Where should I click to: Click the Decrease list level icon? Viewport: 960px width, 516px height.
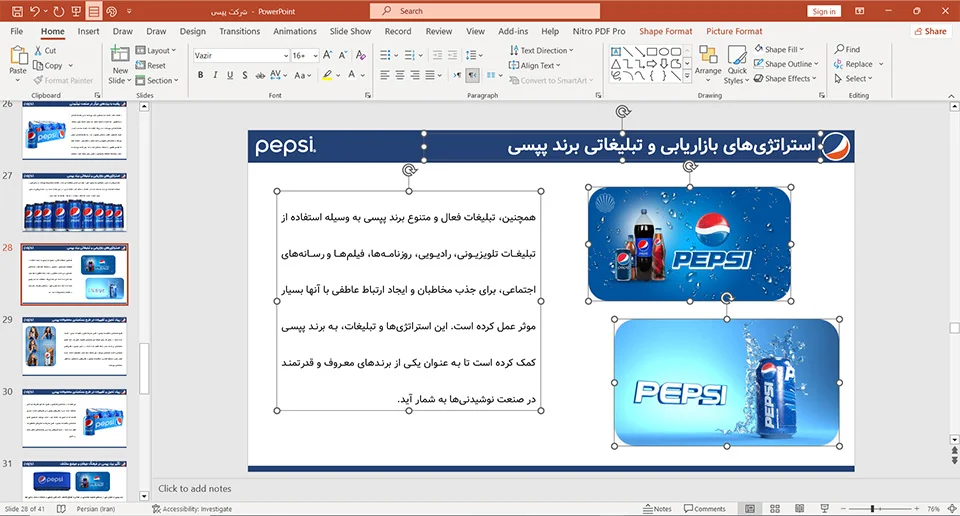437,55
